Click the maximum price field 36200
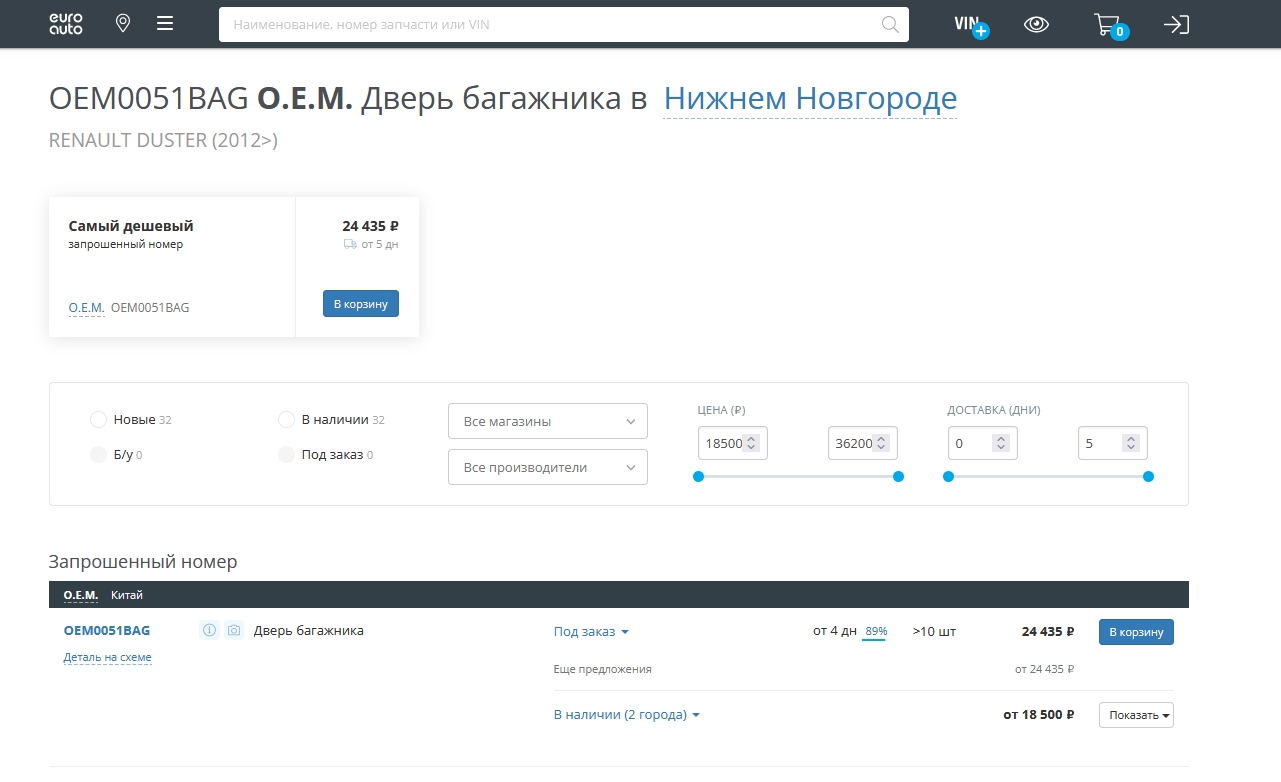1281x782 pixels. tap(863, 443)
